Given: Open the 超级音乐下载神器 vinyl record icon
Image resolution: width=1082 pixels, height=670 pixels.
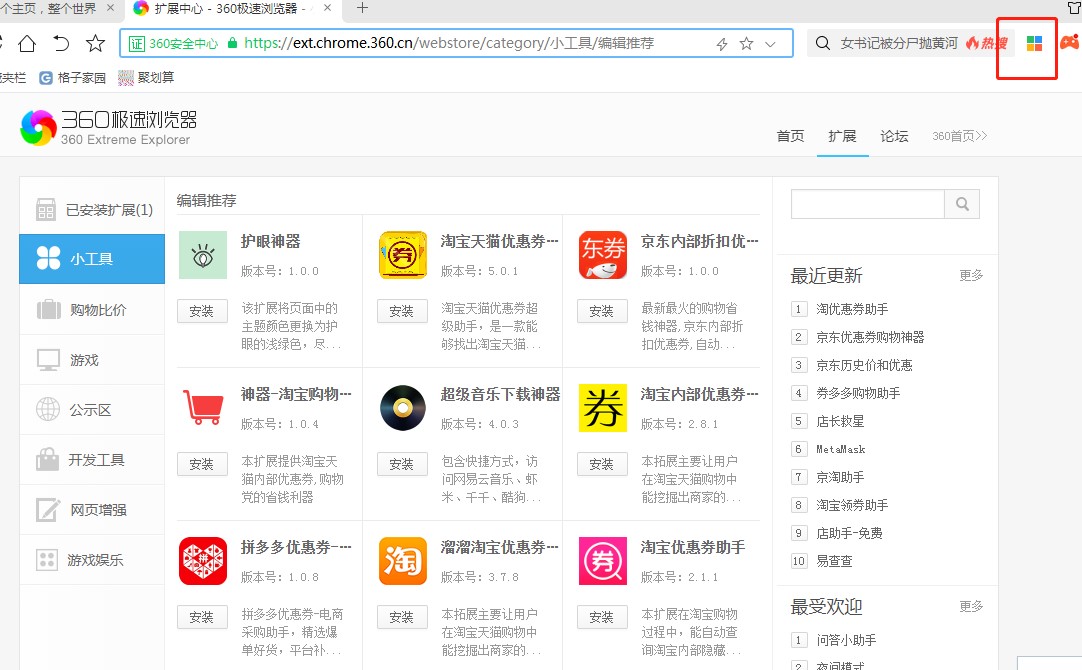Looking at the screenshot, I should pyautogui.click(x=402, y=408).
